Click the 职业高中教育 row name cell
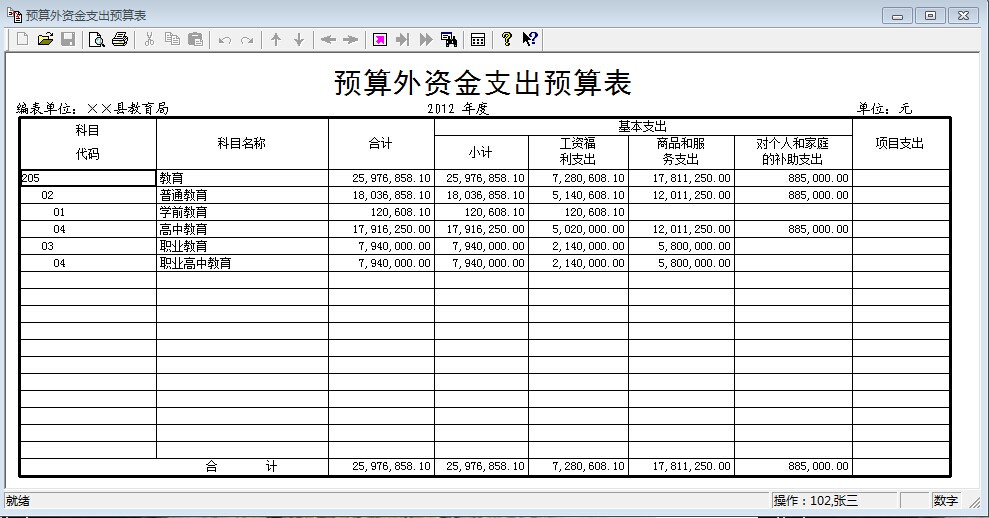The height and width of the screenshot is (518, 989). point(242,263)
